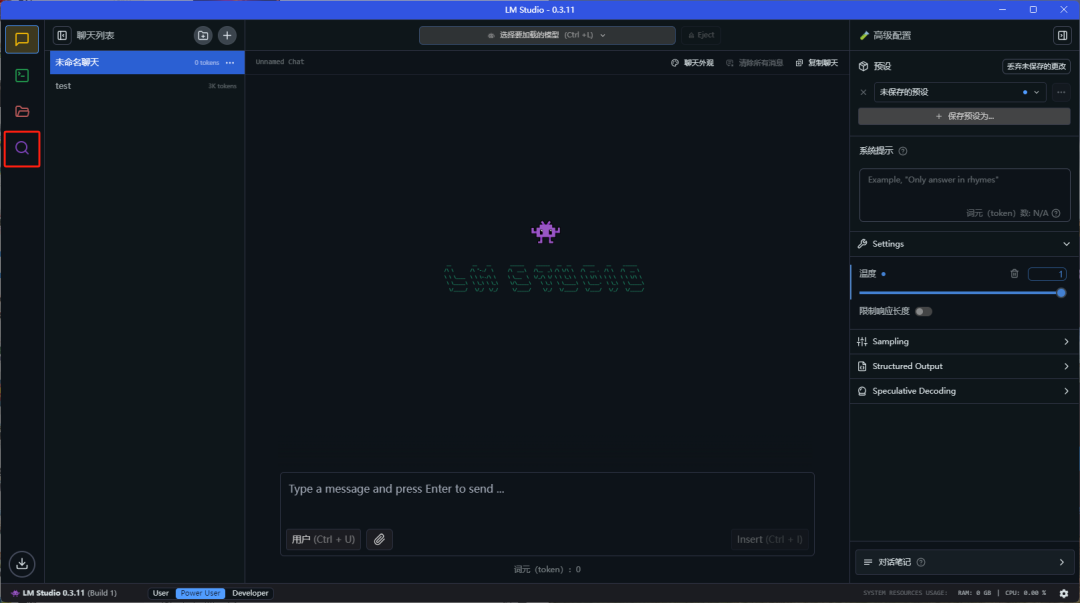
Task: Expand the Sampling section
Action: [x=964, y=341]
